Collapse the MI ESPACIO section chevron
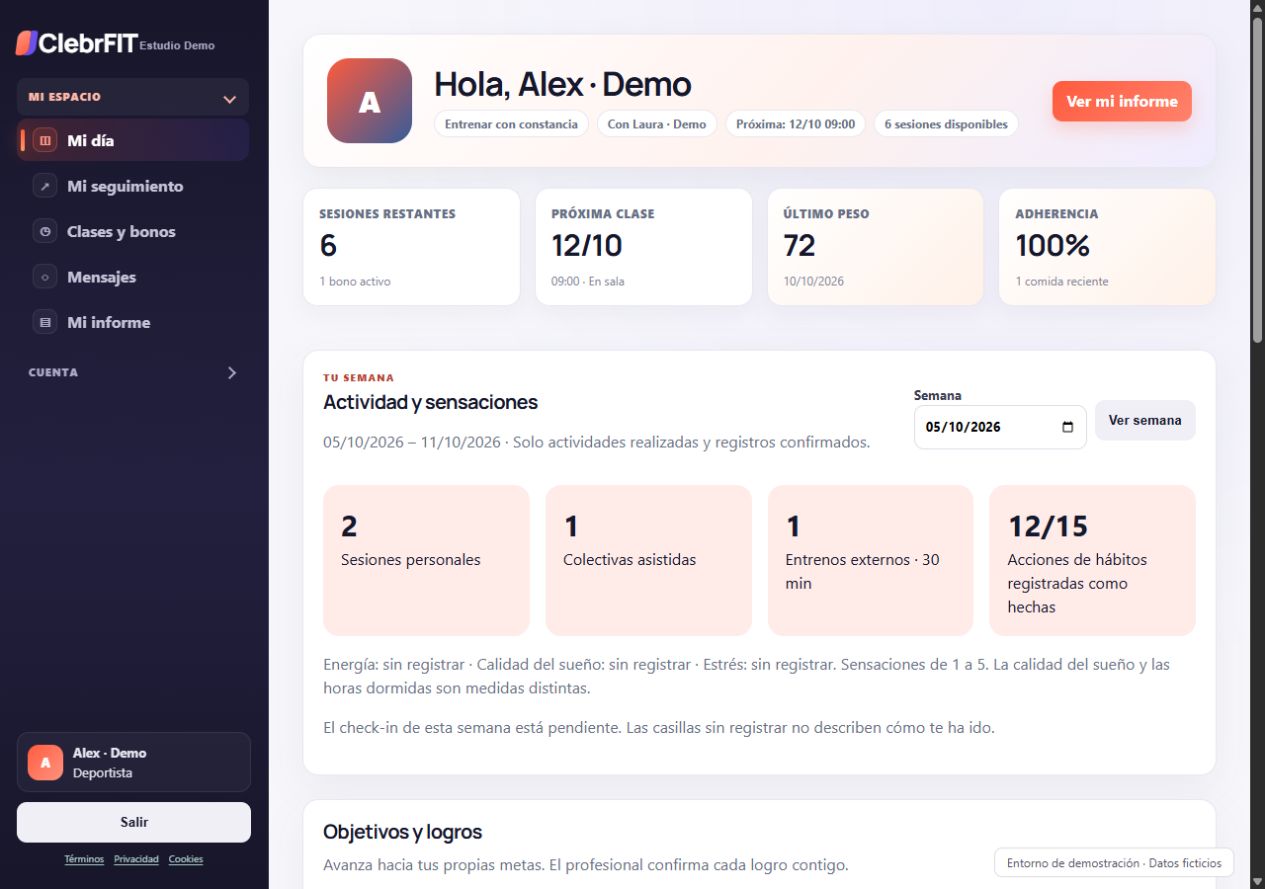The width and height of the screenshot is (1265, 889). [x=230, y=98]
